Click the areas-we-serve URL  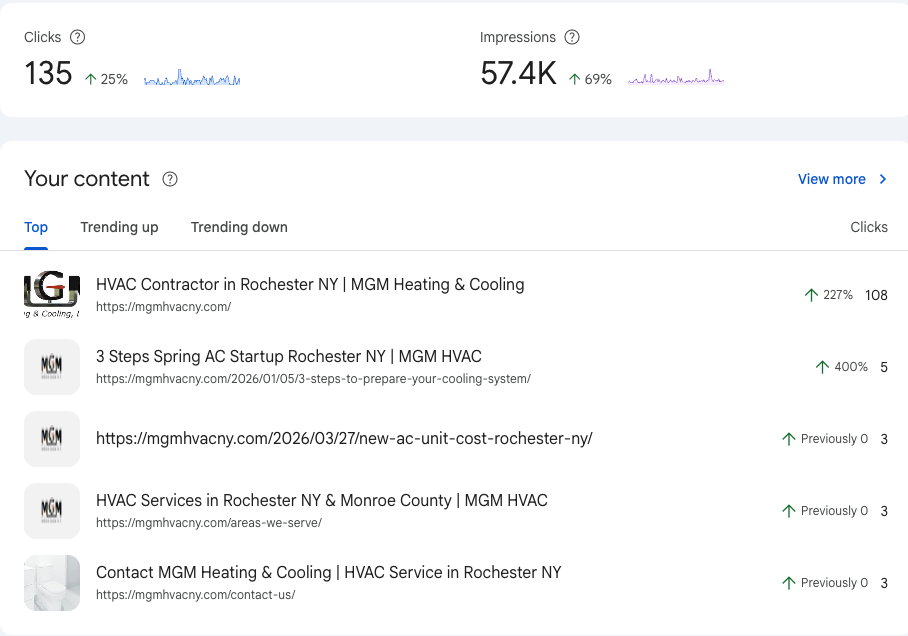tap(208, 523)
